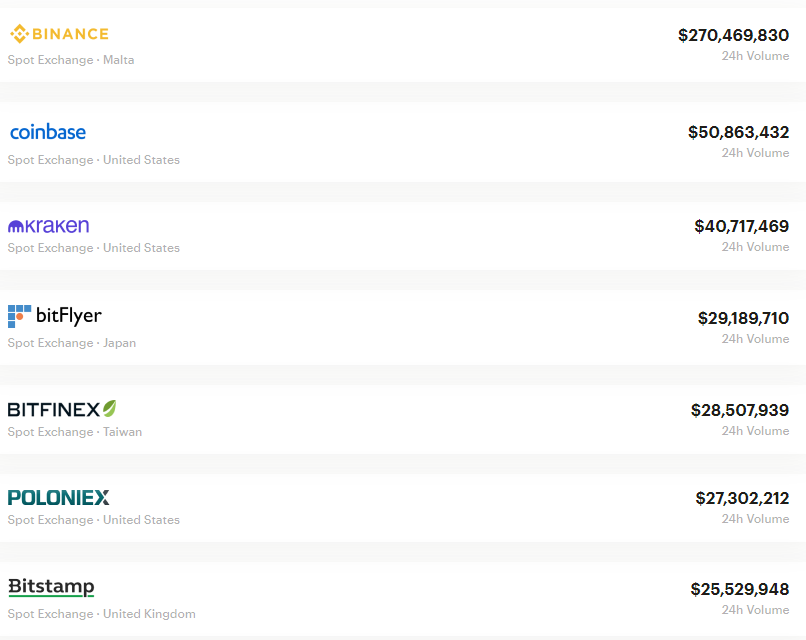
Task: Click Binance volume $270,469,830
Action: (x=733, y=35)
